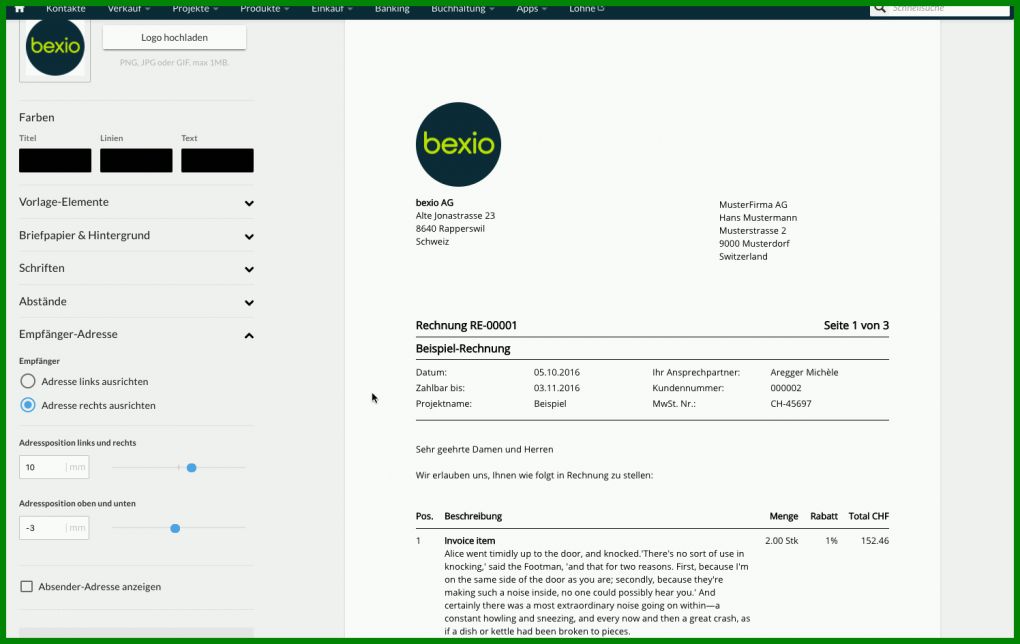Click the Adressposition oben und unten input field
The image size is (1020, 644).
(54, 528)
